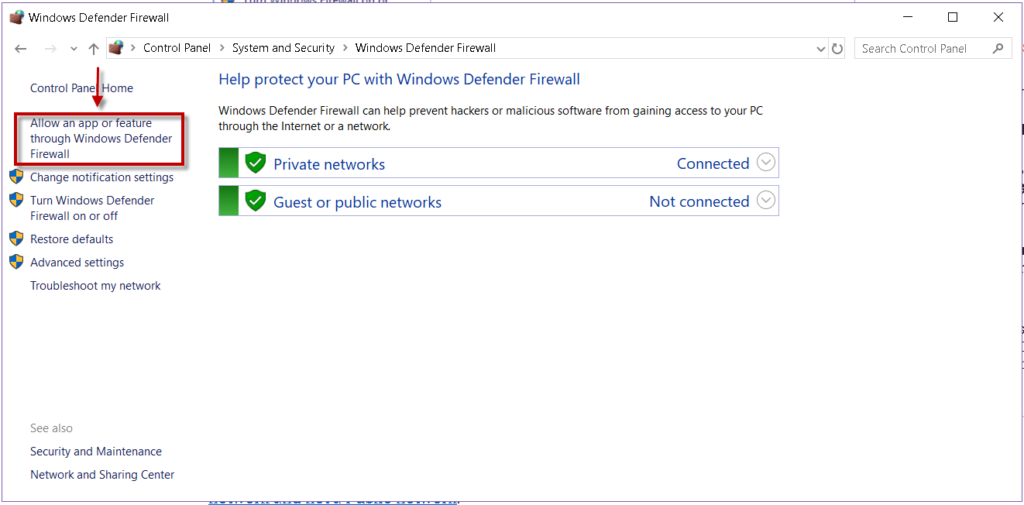Open Control Panel breadcrumb

(177, 48)
